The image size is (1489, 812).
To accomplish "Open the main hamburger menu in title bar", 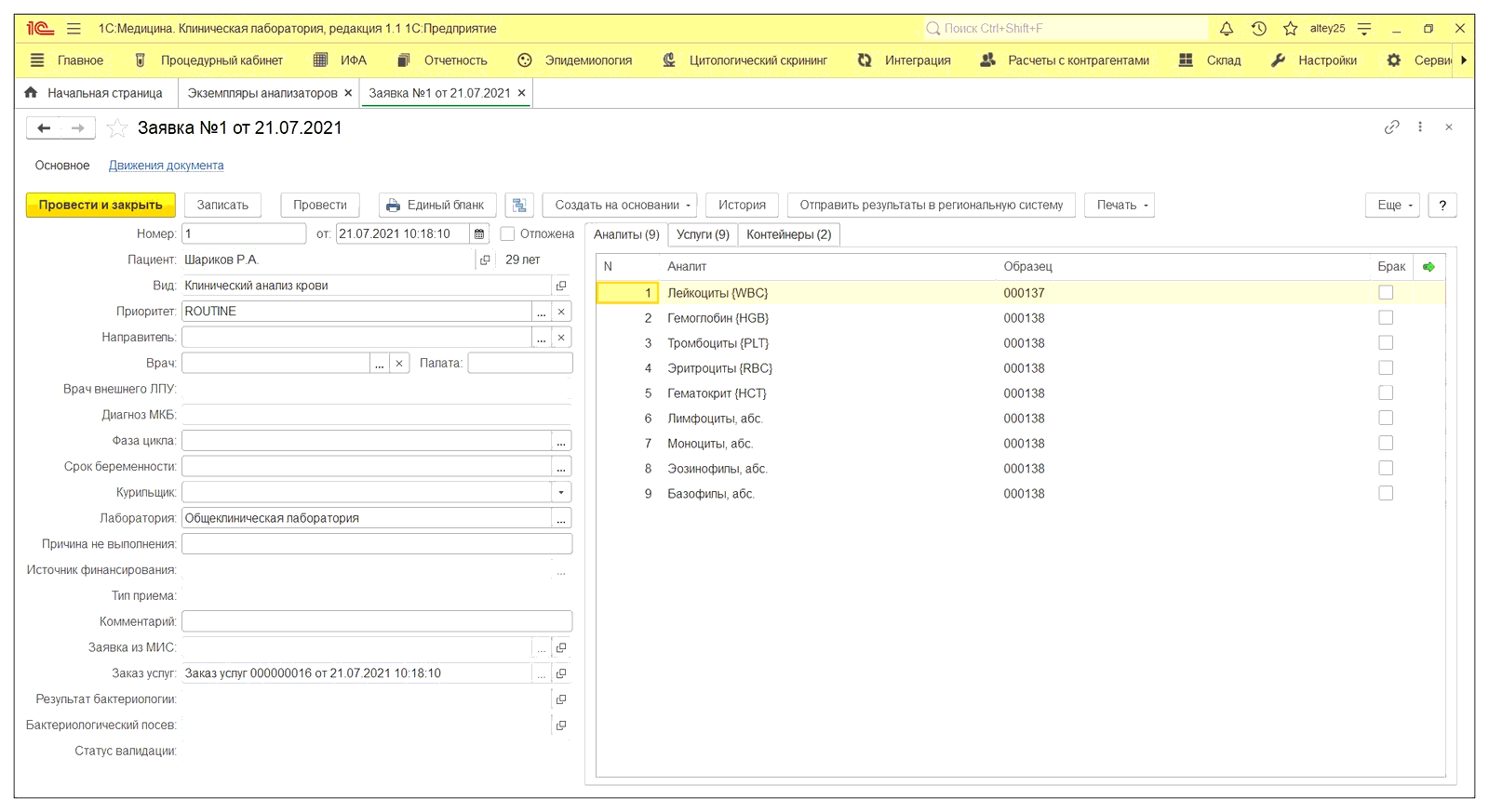I will (74, 29).
